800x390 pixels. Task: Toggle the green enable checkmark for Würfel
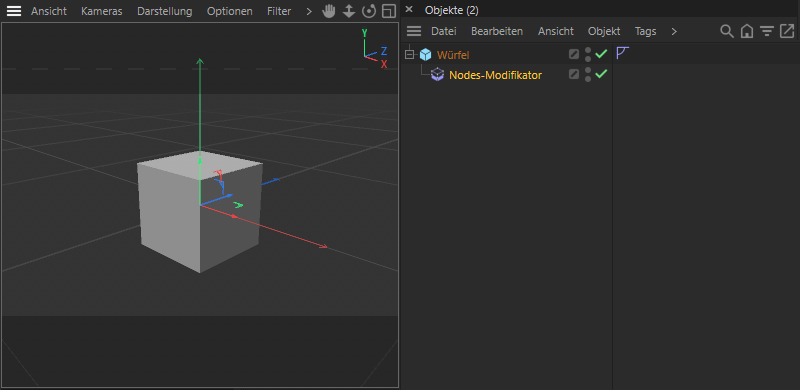tap(602, 53)
